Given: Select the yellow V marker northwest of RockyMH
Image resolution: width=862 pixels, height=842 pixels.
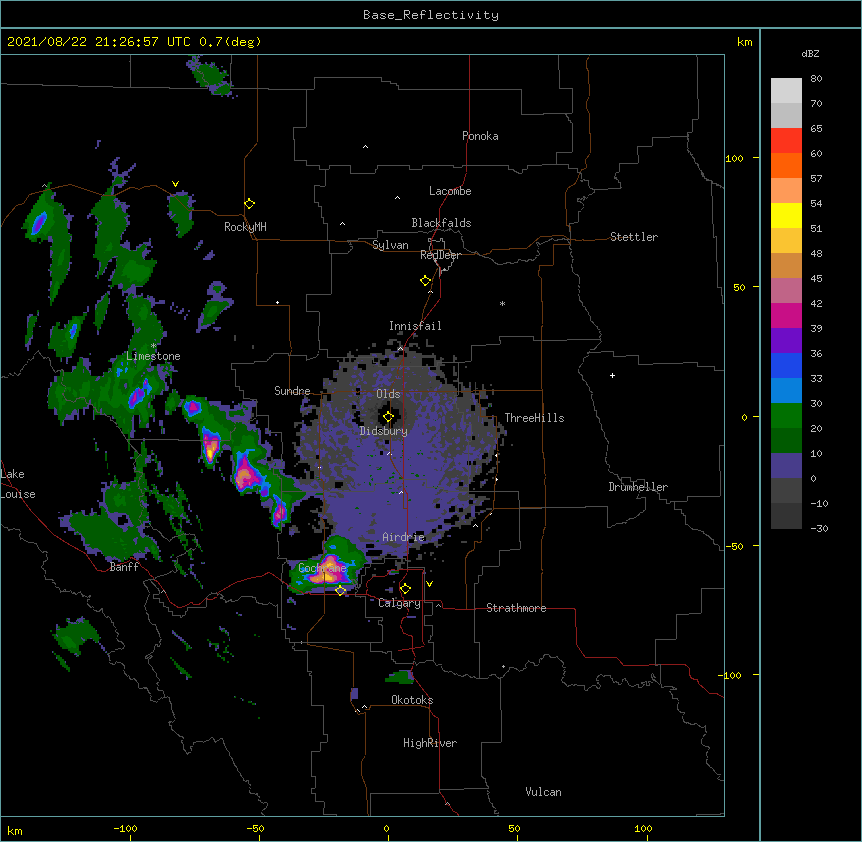Looking at the screenshot, I should coord(175,184).
